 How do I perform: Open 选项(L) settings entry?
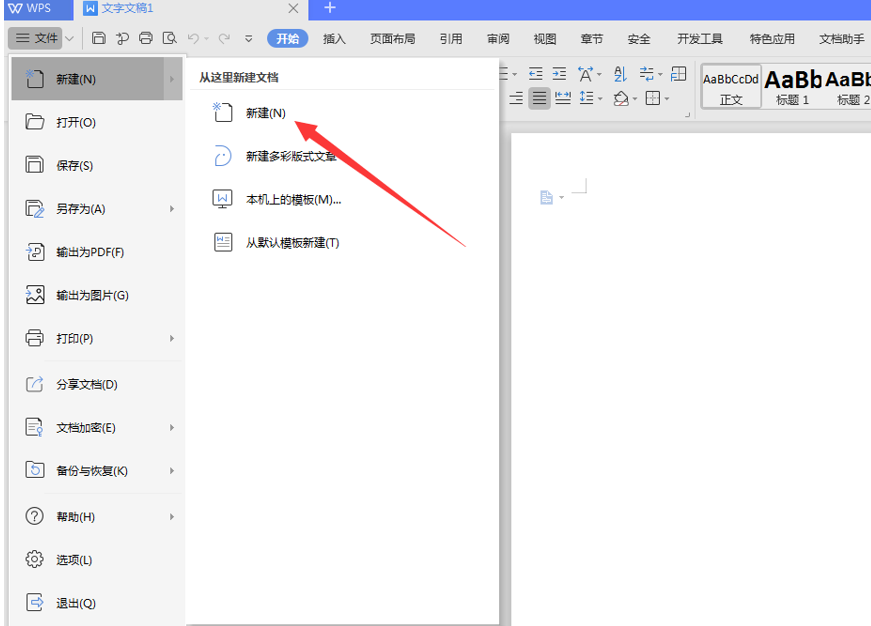97,559
